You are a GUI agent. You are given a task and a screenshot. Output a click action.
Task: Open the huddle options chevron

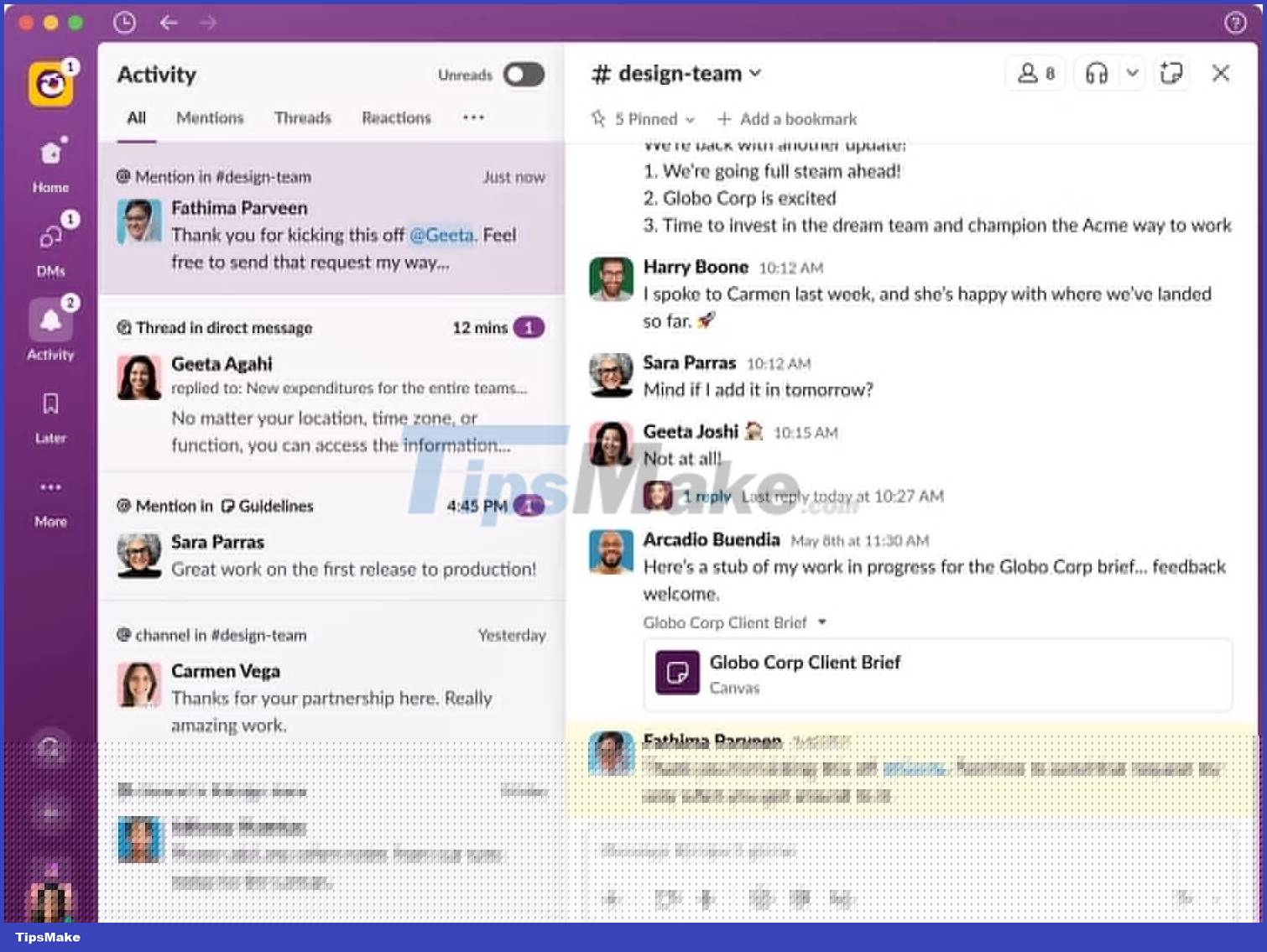(1133, 73)
